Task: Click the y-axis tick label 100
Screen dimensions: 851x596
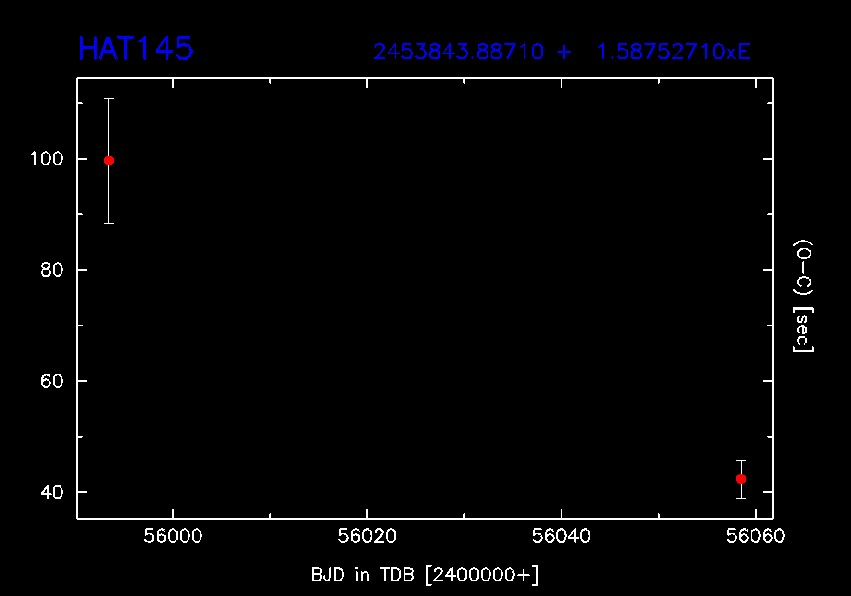Action: pos(48,159)
